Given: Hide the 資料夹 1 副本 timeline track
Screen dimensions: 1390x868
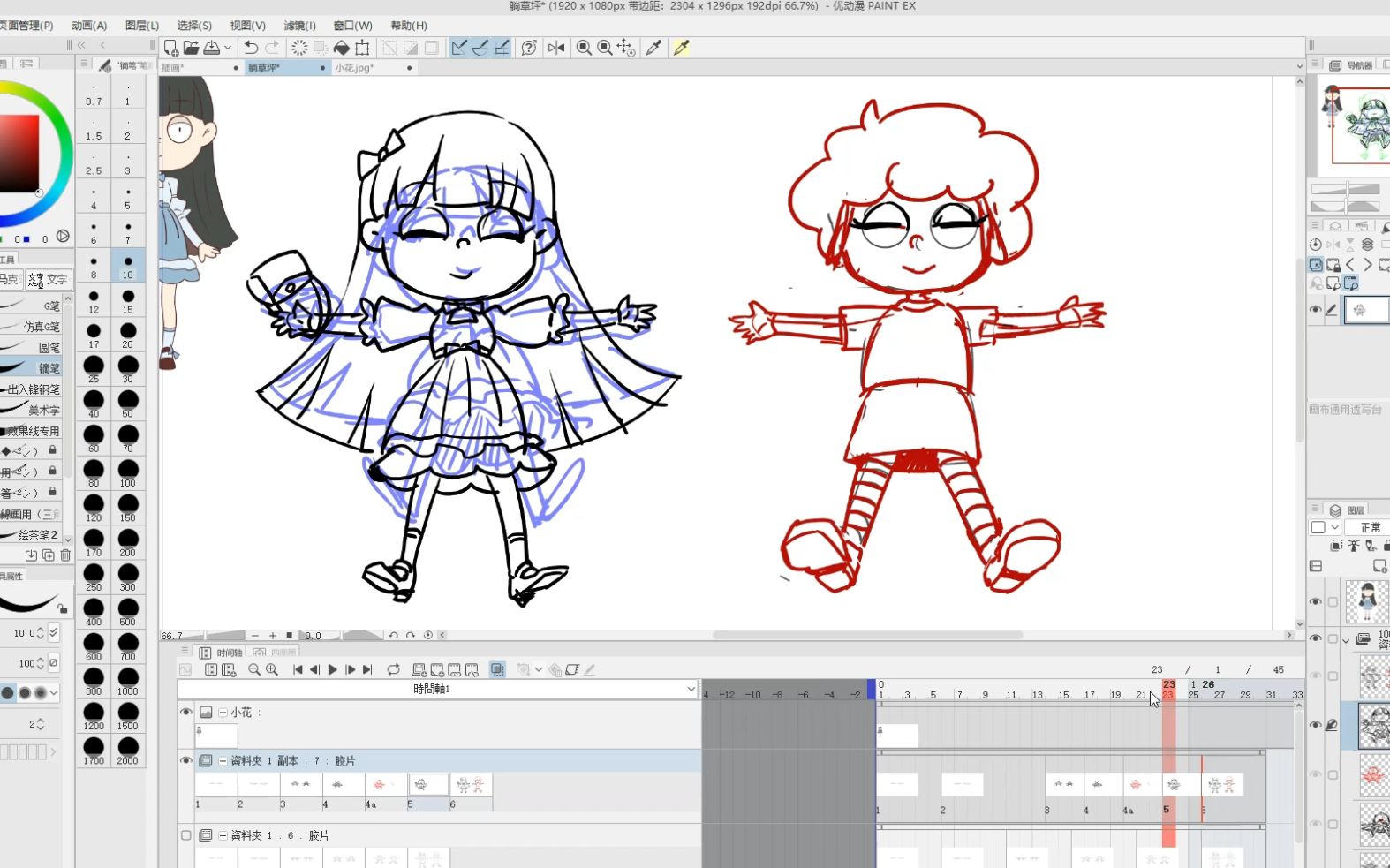Looking at the screenshot, I should 185,760.
